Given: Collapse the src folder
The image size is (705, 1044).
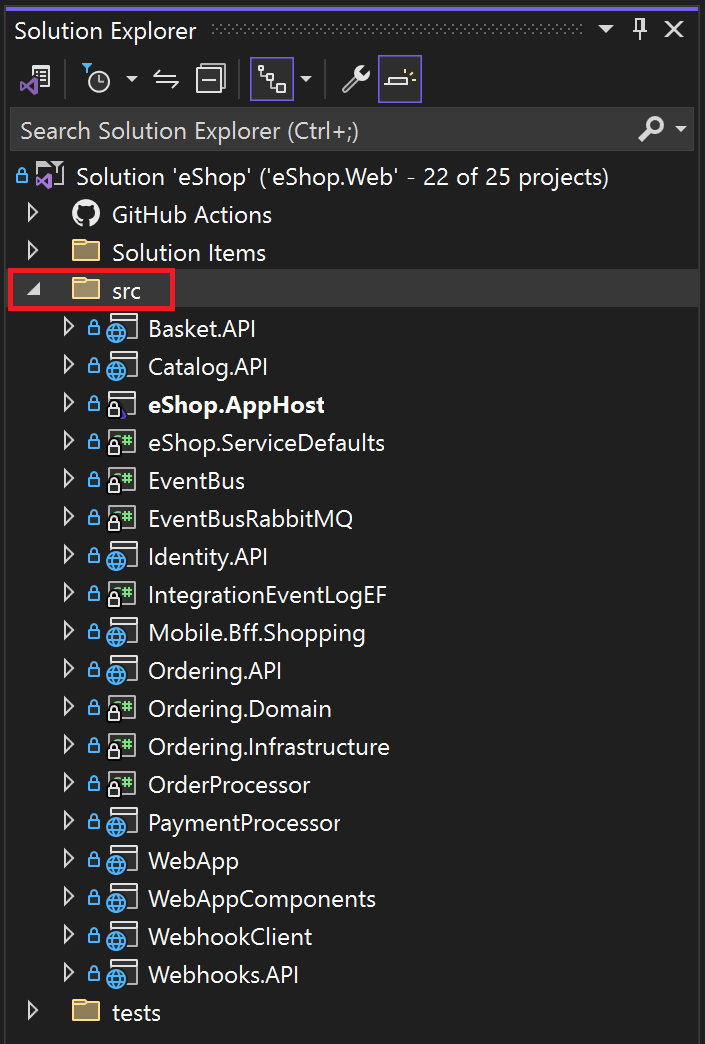Looking at the screenshot, I should (33, 289).
